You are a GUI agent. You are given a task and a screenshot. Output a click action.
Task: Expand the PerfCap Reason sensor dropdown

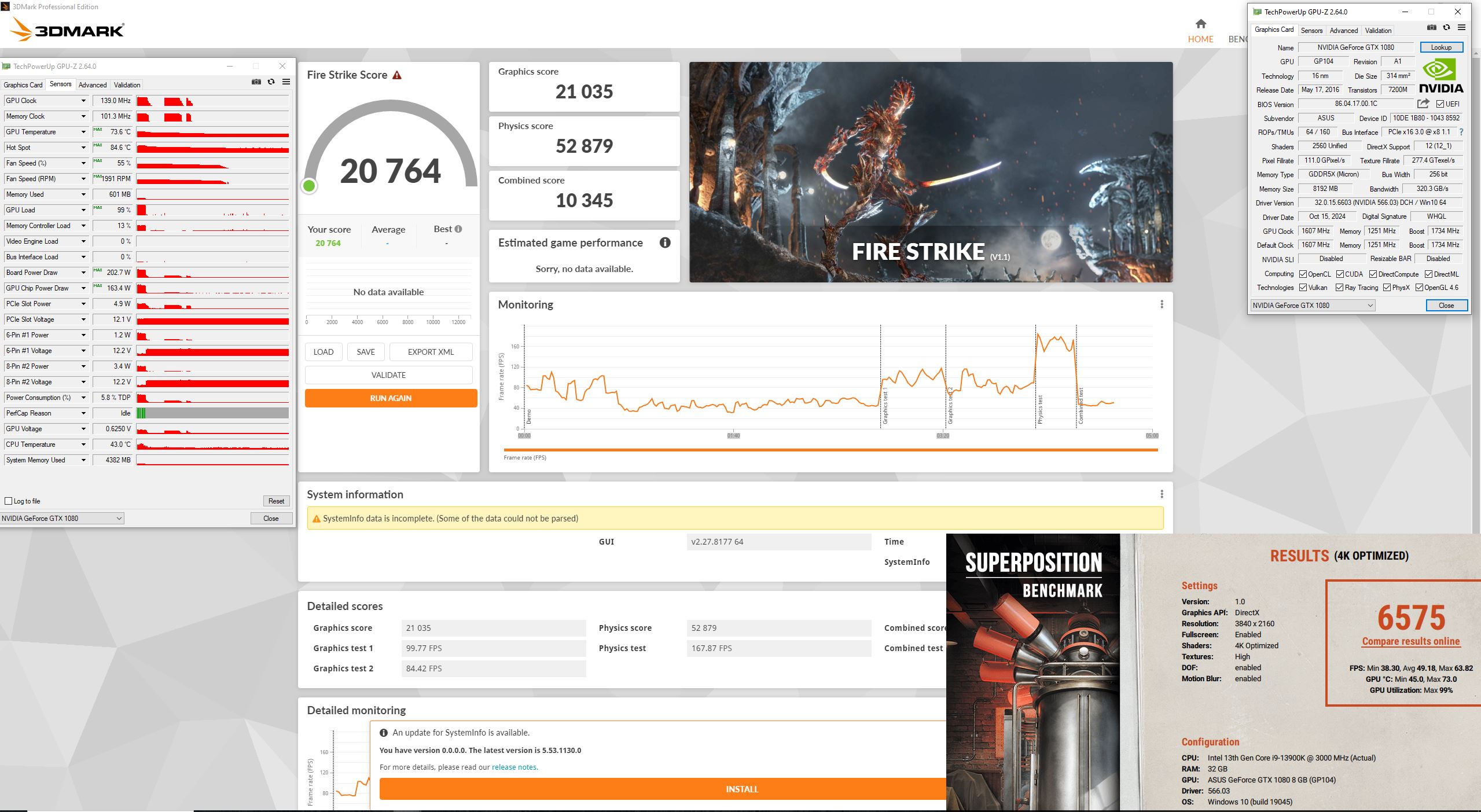tap(83, 413)
